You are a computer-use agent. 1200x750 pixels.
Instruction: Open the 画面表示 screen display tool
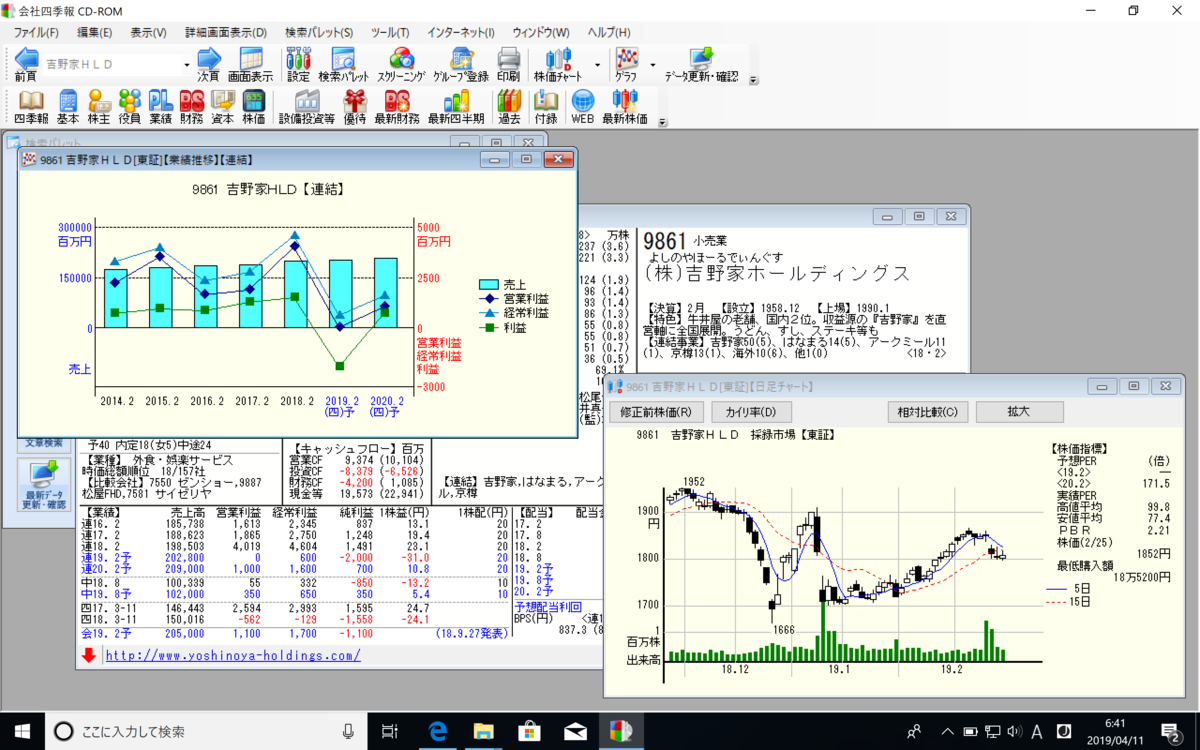[250, 64]
